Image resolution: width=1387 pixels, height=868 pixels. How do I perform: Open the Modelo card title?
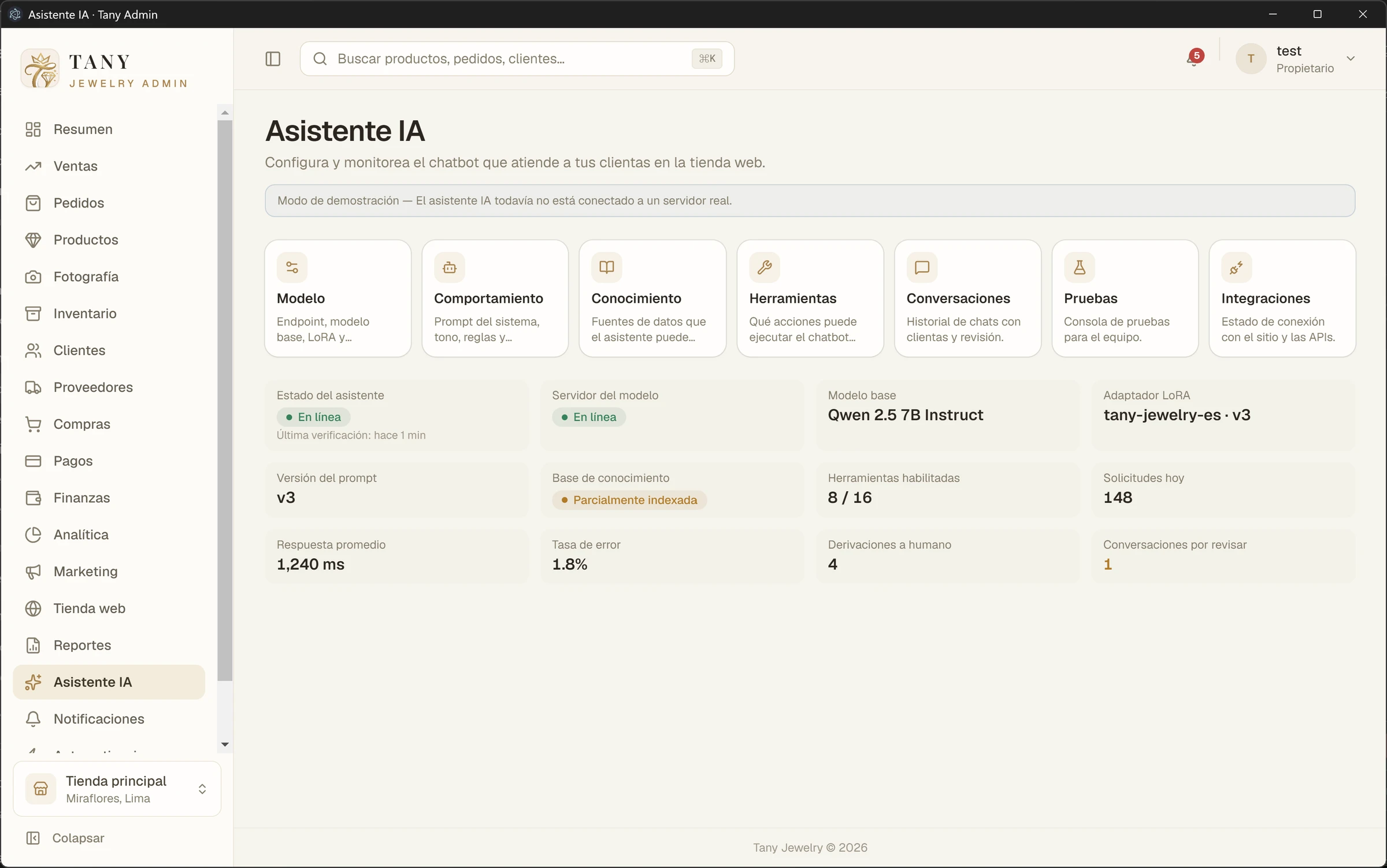(301, 298)
